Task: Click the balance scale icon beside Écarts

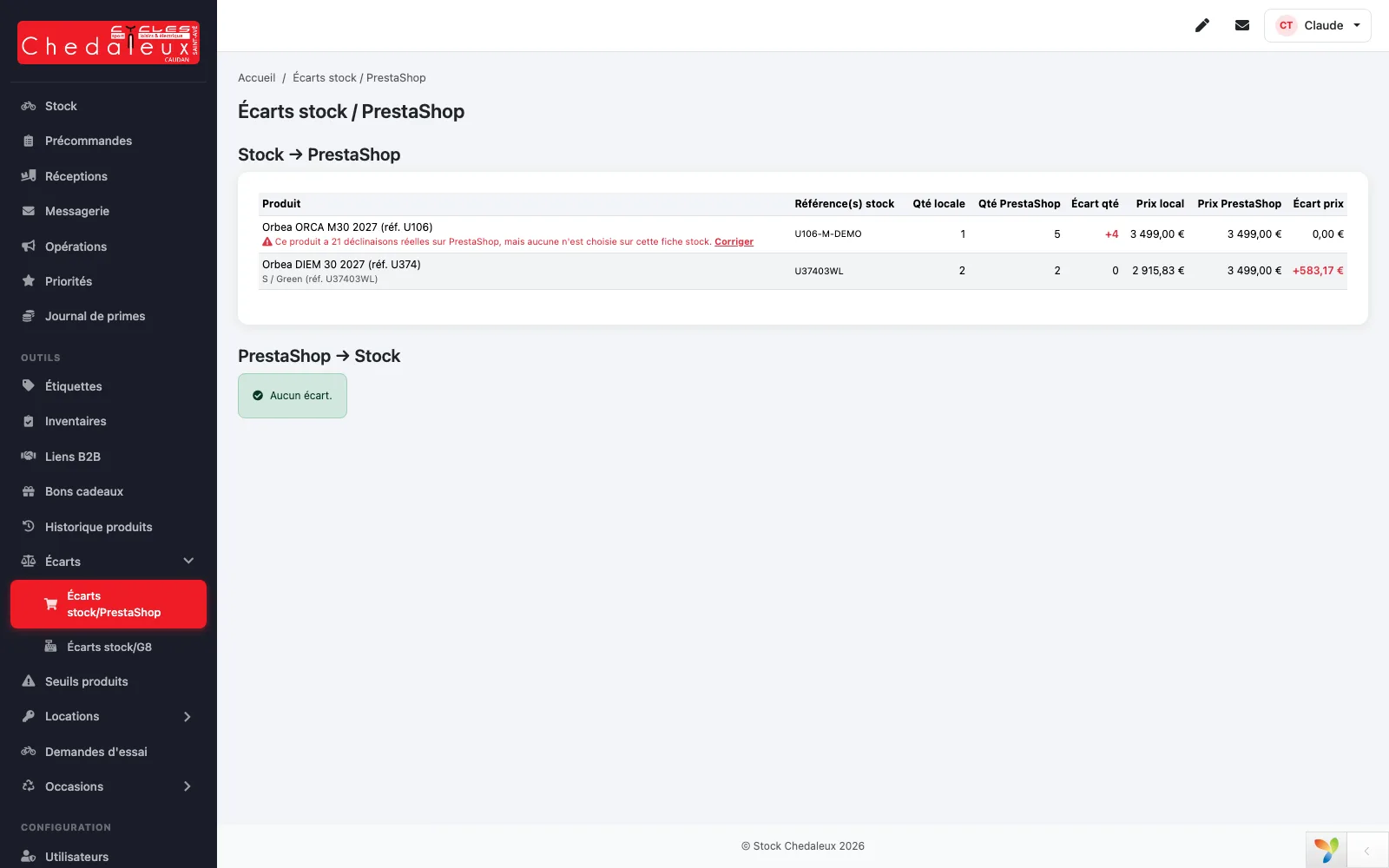Action: click(x=29, y=562)
